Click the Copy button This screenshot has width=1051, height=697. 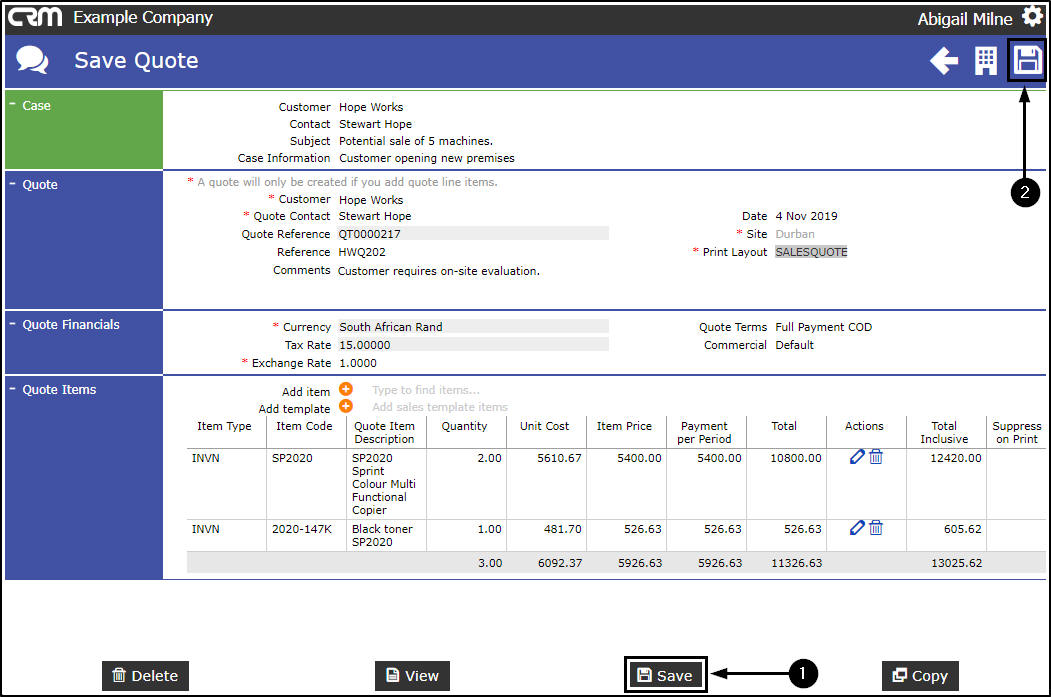(x=920, y=676)
